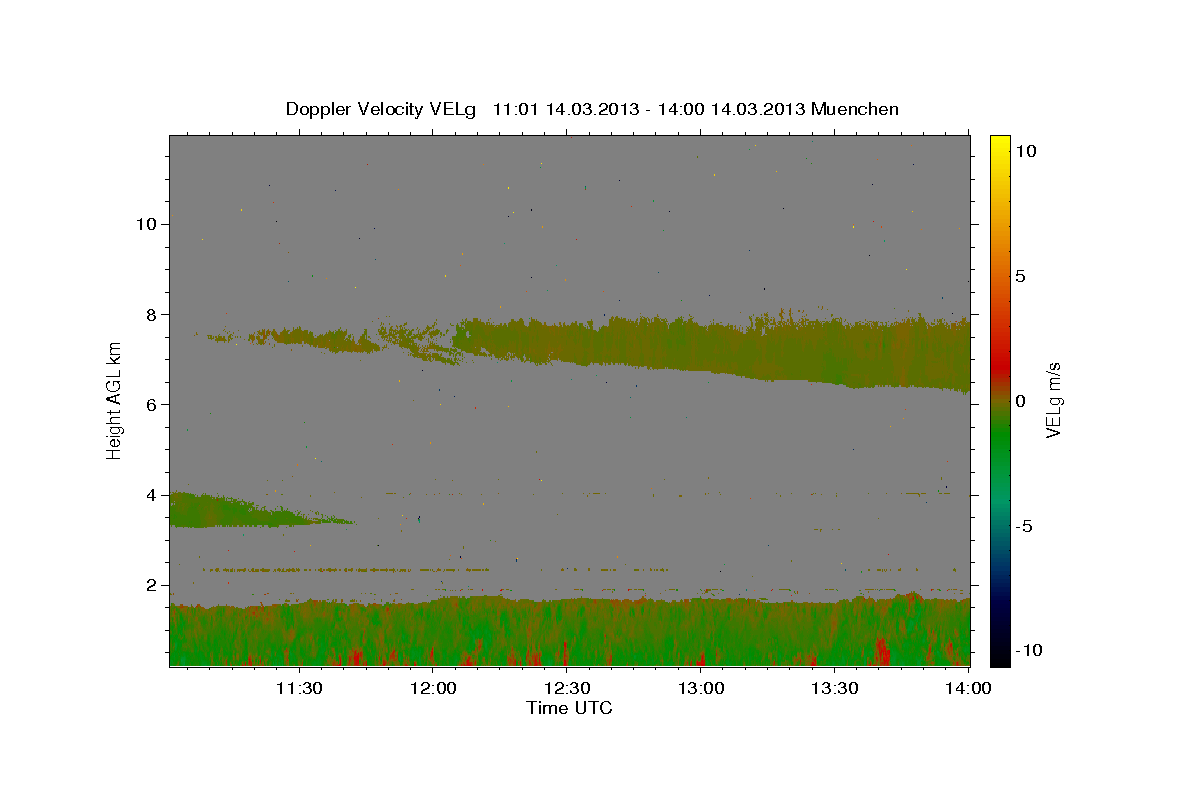Click the 14:00 time tick label
The width and height of the screenshot is (1200, 800).
pos(968,688)
